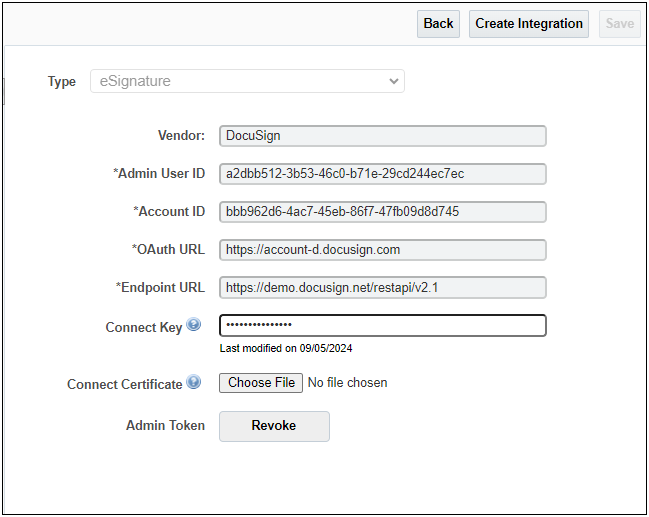This screenshot has height=517, width=649.
Task: Focus the Connect Key password field
Action: coord(383,326)
